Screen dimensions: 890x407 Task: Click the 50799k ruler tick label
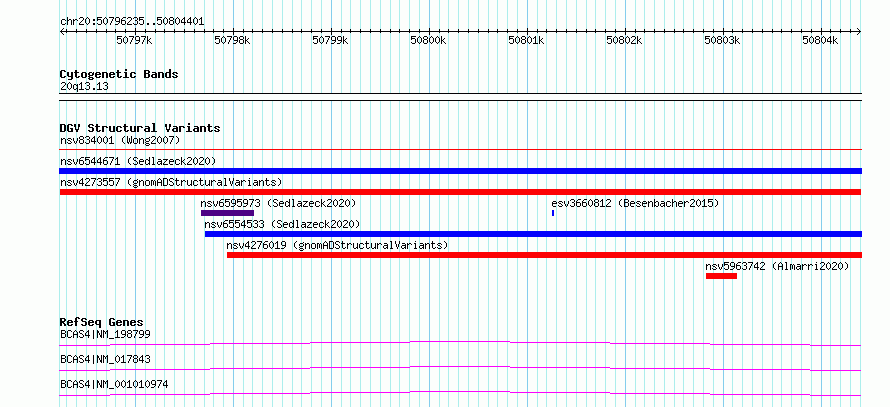pos(331,40)
